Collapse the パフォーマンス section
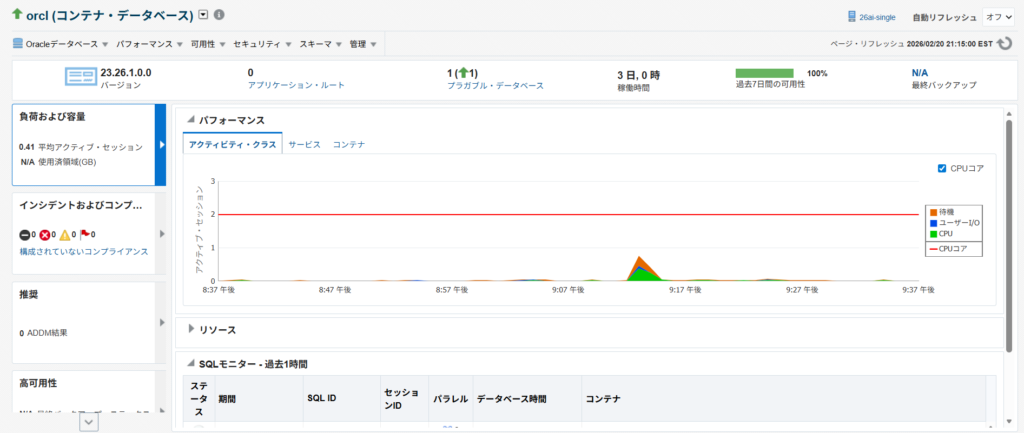The image size is (1024, 433). 191,120
